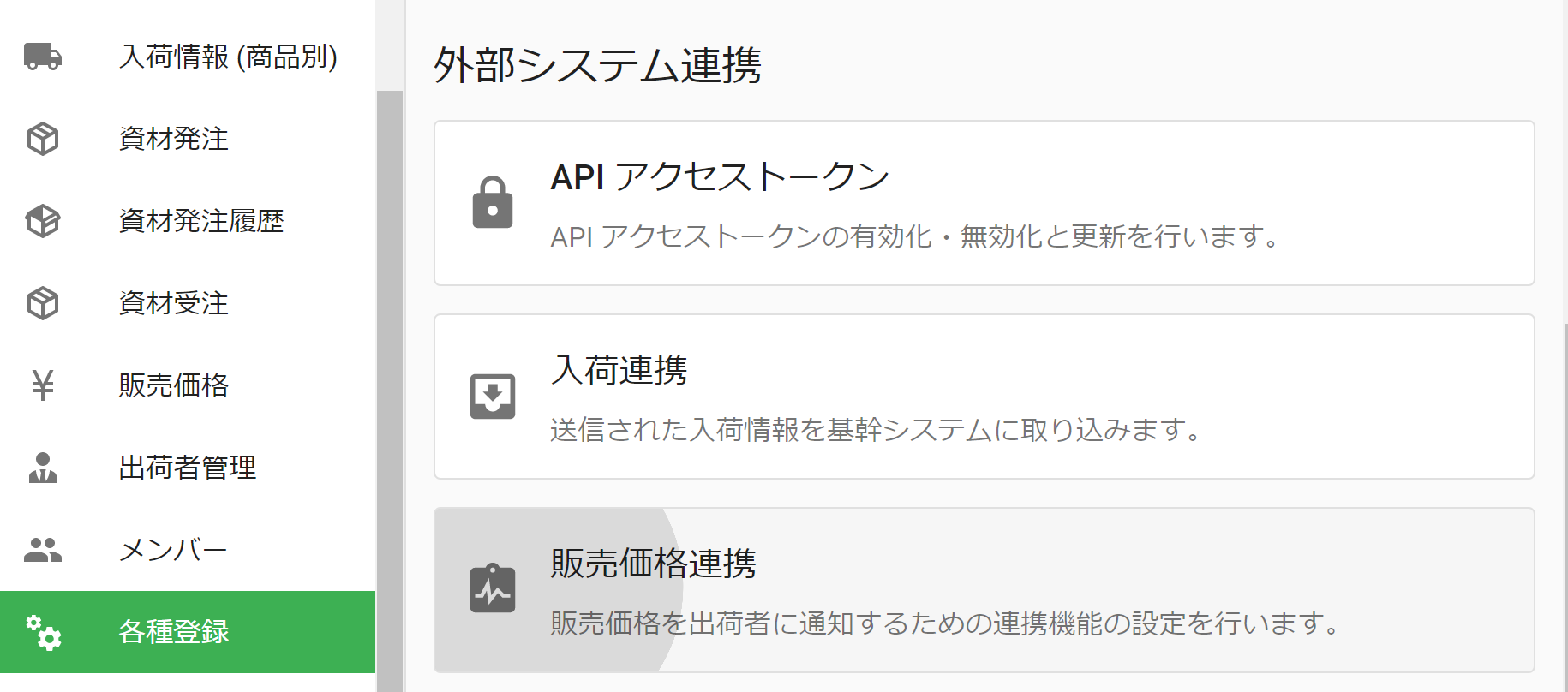The image size is (1568, 692).
Task: Click the yen icon for 販売価格
Action: pos(43,385)
